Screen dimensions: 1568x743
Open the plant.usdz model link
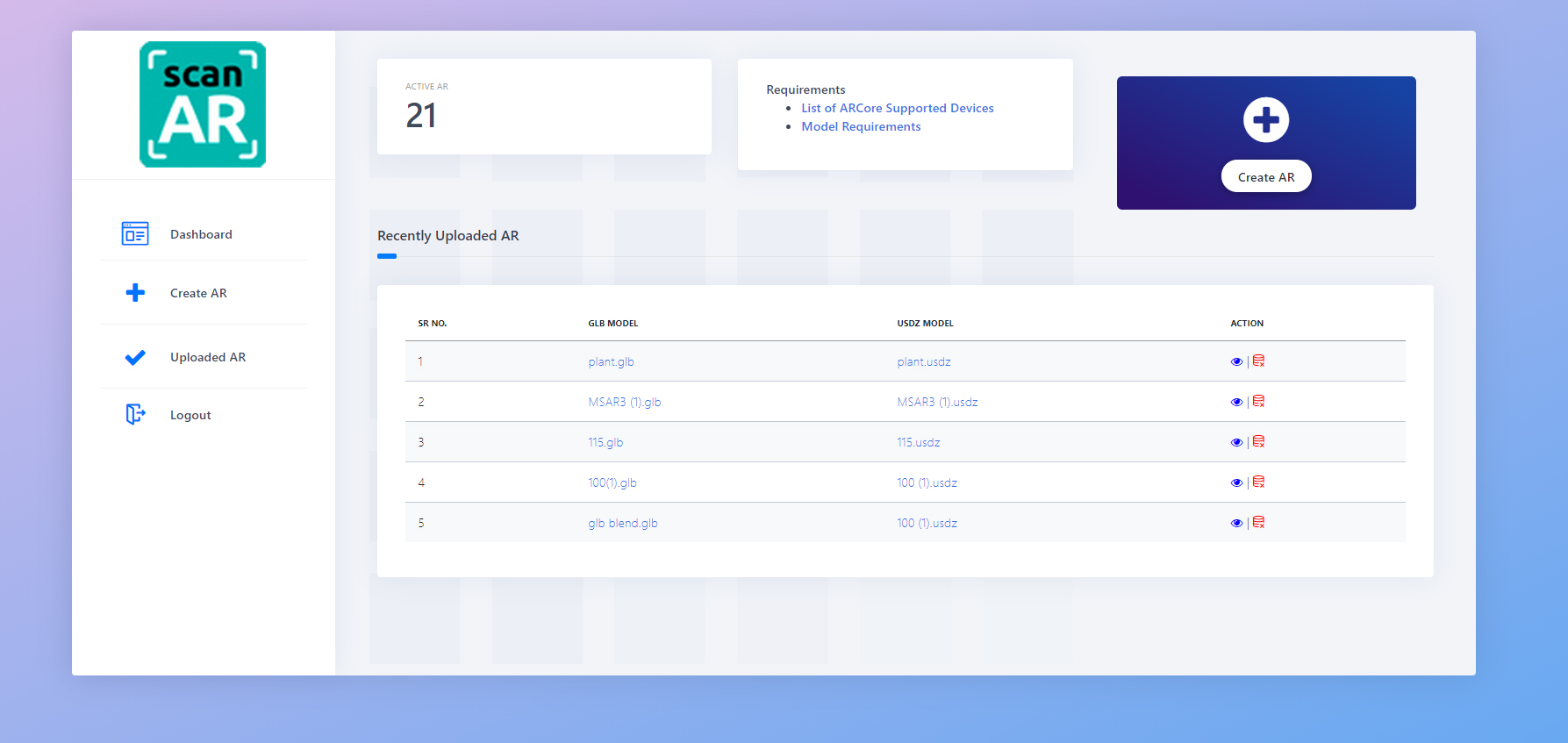pyautogui.click(x=924, y=361)
